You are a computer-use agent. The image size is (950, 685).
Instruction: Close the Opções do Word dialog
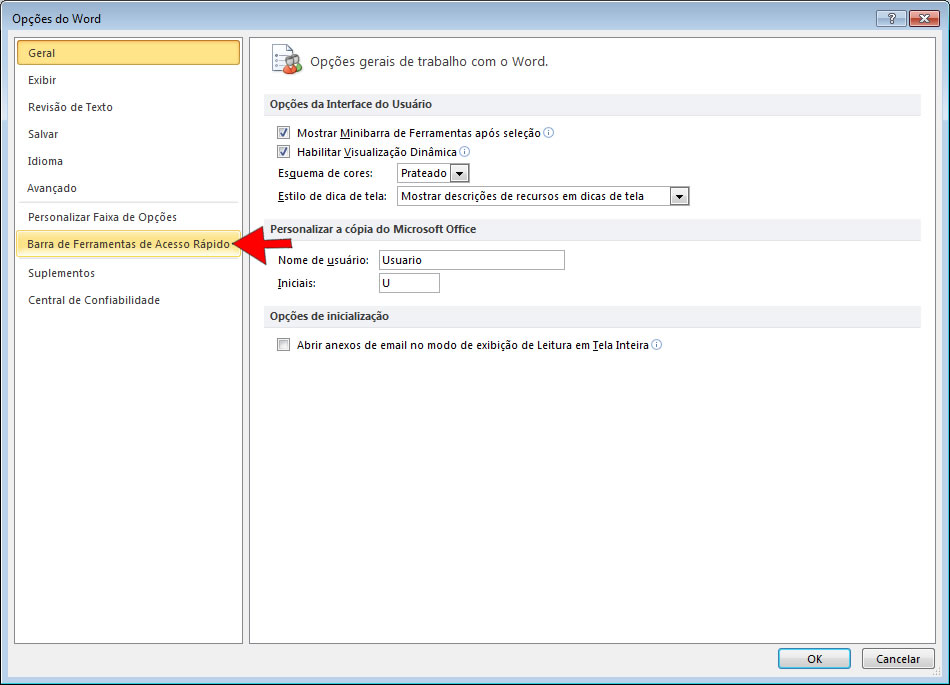pos(924,19)
